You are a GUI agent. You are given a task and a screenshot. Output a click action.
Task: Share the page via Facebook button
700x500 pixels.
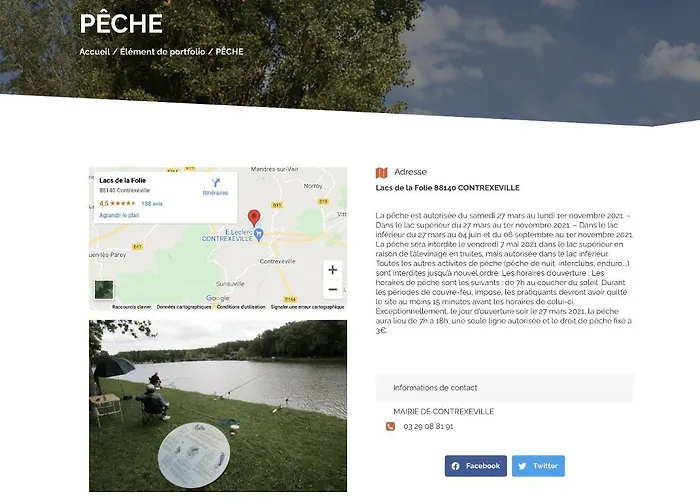(475, 466)
